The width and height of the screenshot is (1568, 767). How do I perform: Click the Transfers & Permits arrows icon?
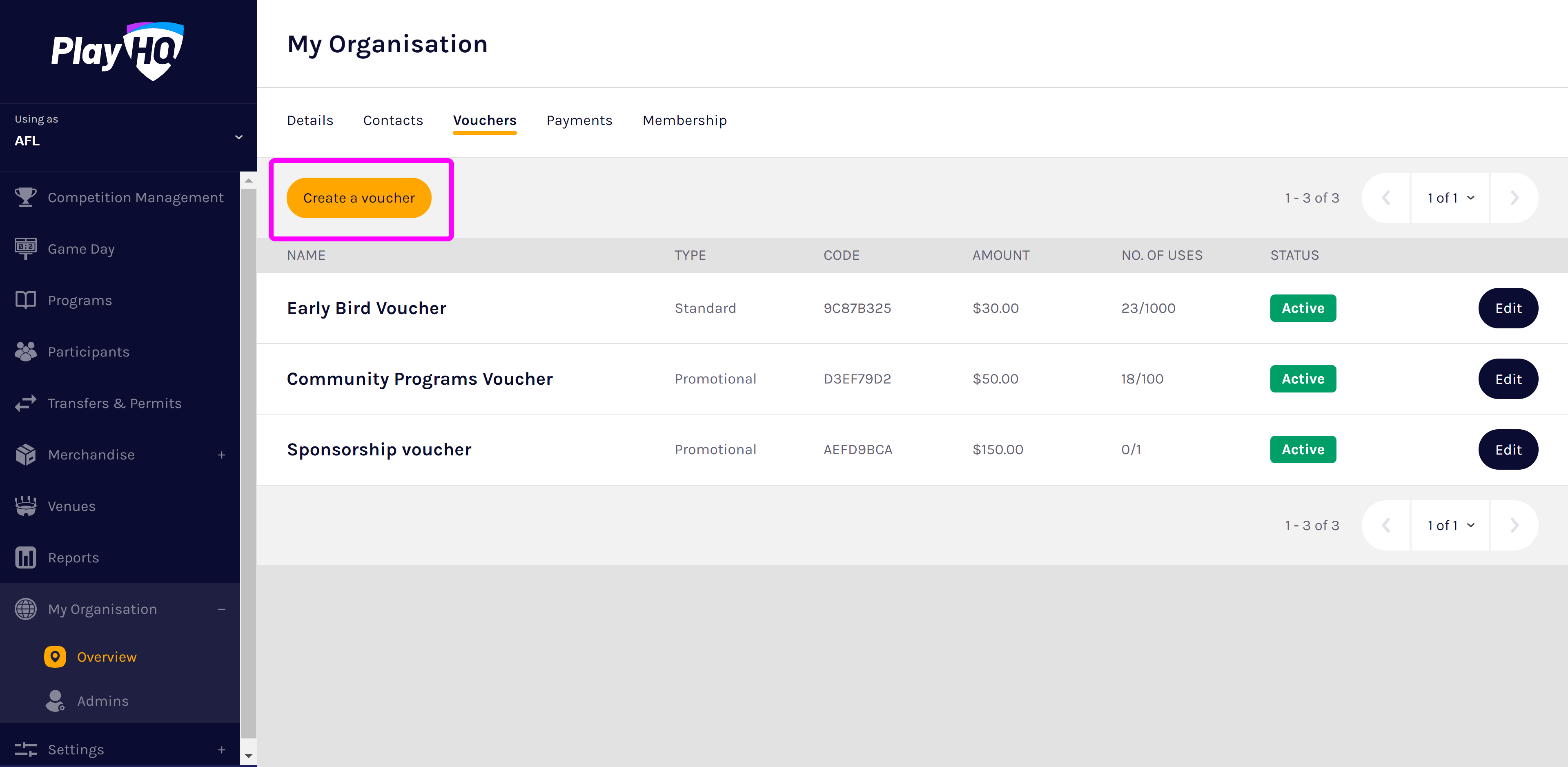(25, 403)
